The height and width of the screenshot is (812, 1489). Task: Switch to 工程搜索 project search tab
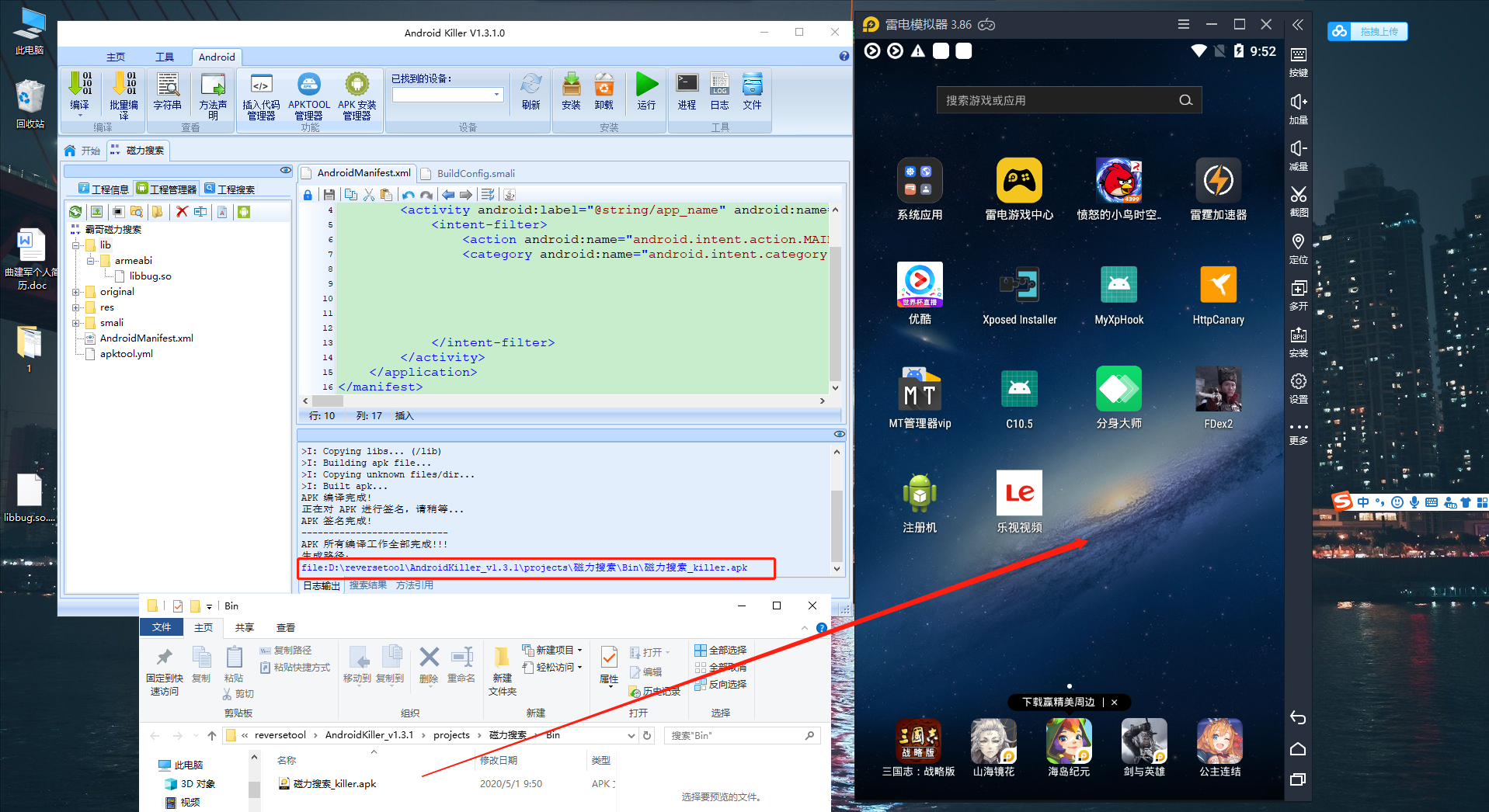pos(230,189)
